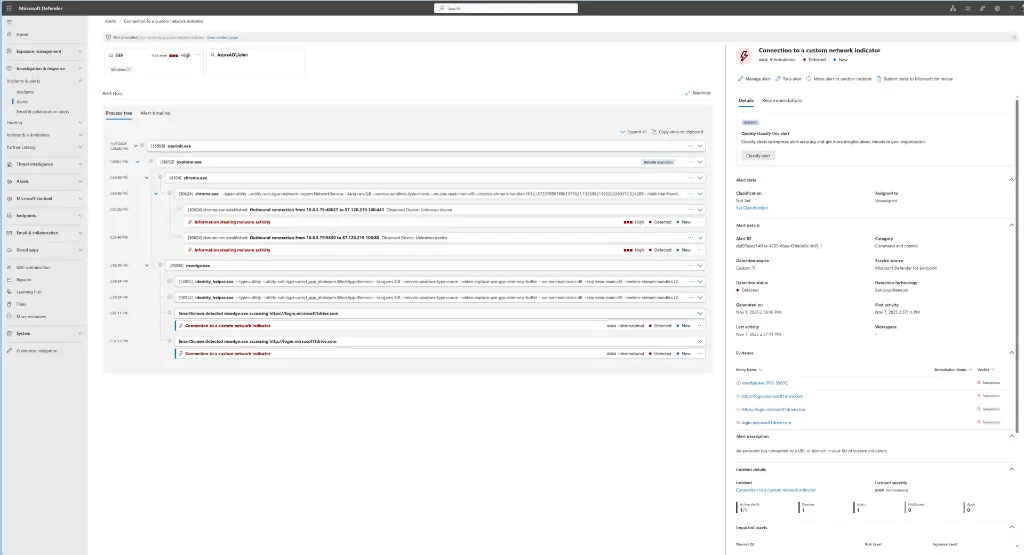Expand the Partner catalog section
The image size is (1024, 555).
point(80,147)
